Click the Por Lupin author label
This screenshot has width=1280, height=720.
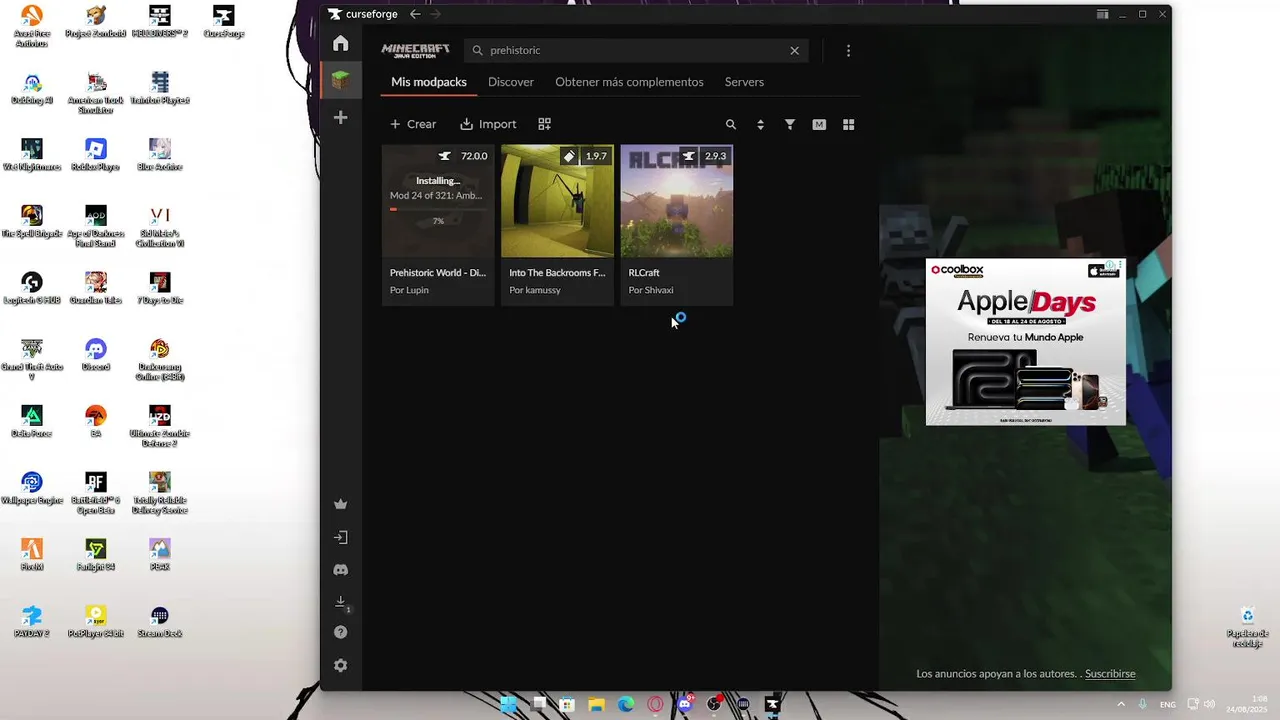click(x=409, y=290)
